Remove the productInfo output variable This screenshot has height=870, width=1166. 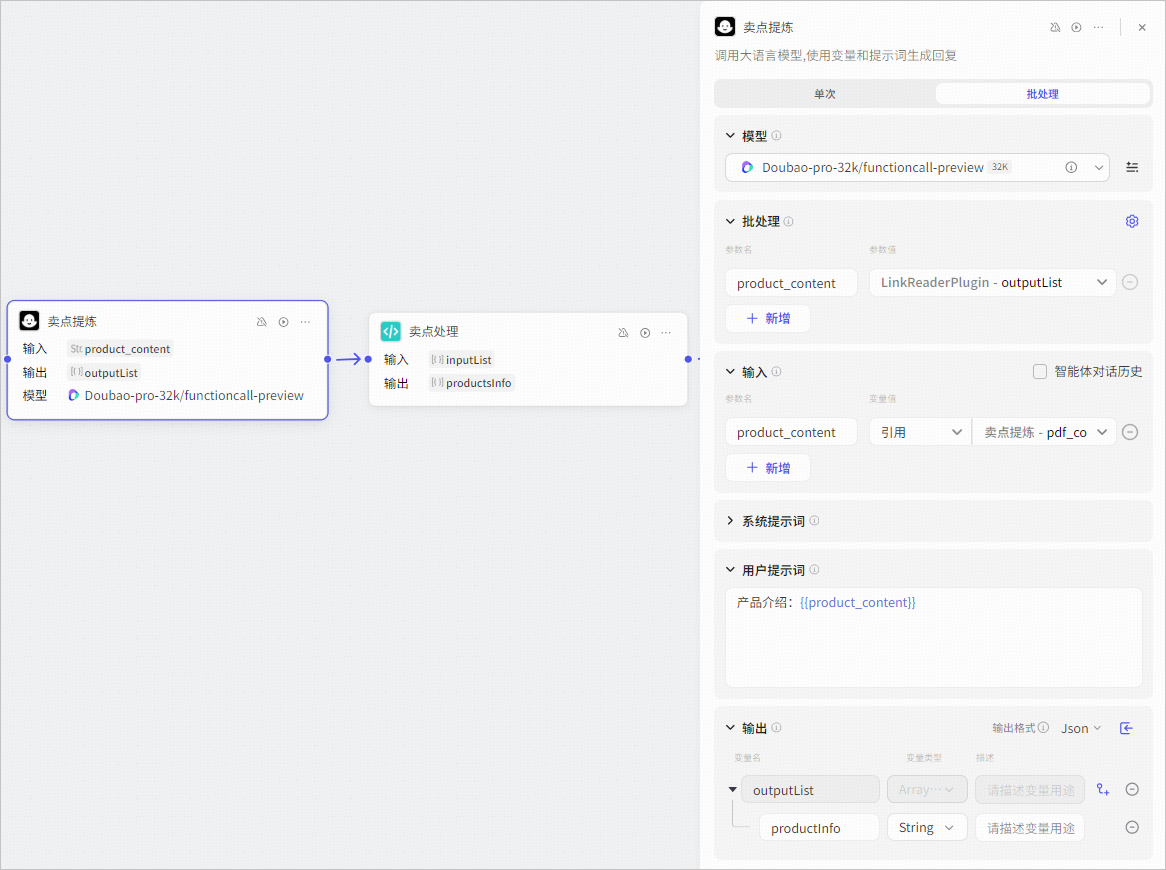tap(1132, 827)
